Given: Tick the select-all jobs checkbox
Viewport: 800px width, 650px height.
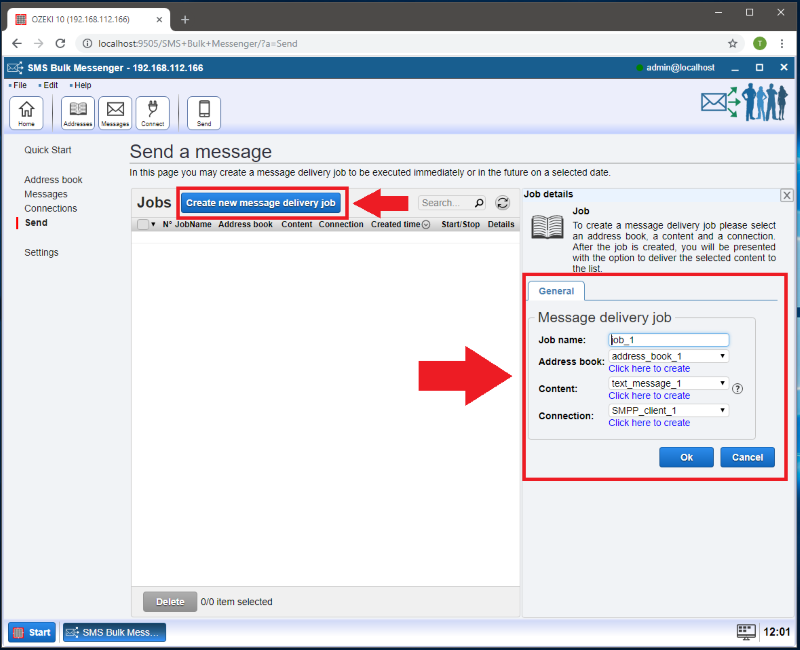Looking at the screenshot, I should pyautogui.click(x=142, y=225).
